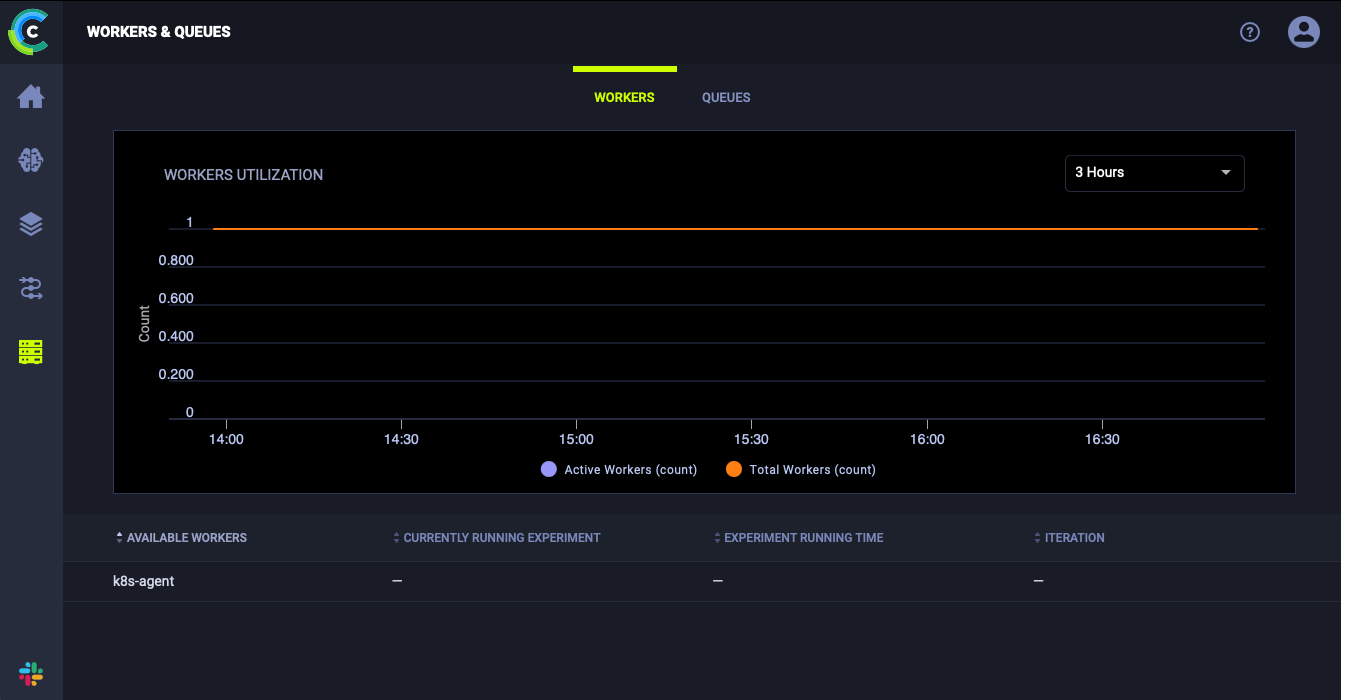Select the k8s-agent worker row
Viewport: 1349px width, 700px height.
coord(144,581)
